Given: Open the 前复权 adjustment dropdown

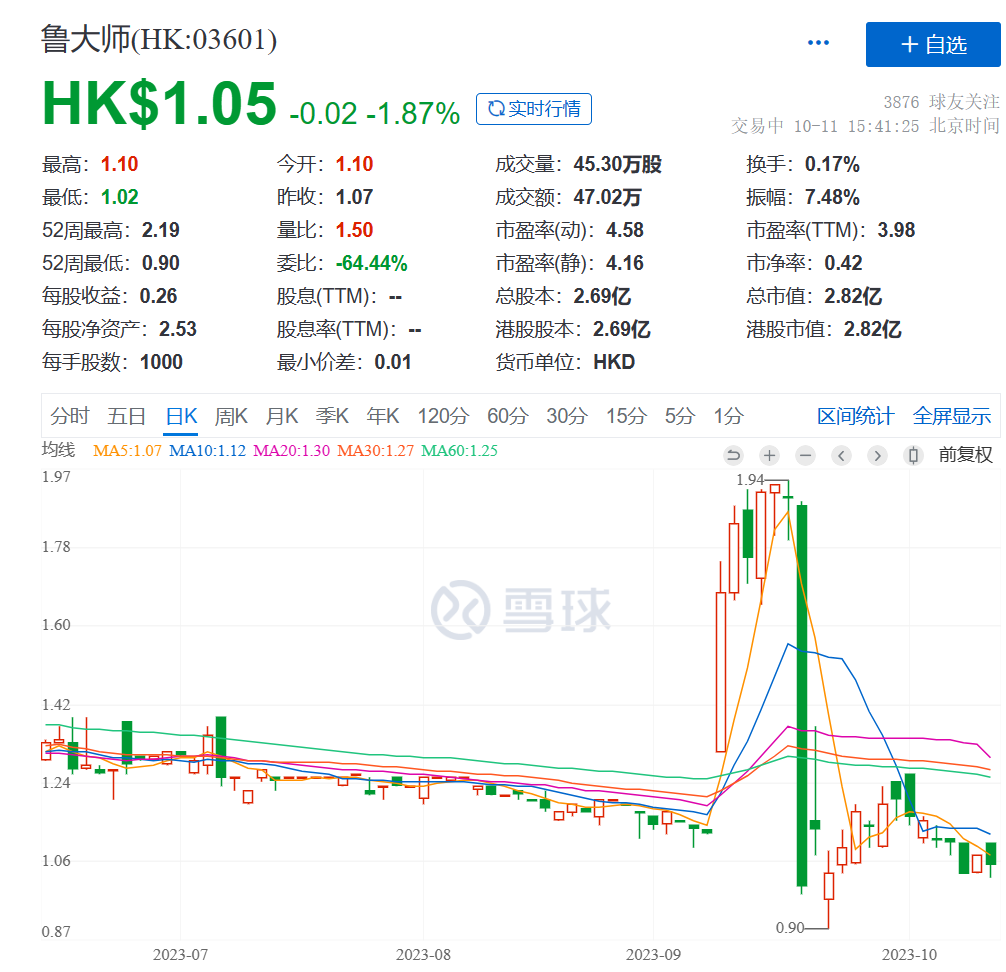Looking at the screenshot, I should [966, 455].
